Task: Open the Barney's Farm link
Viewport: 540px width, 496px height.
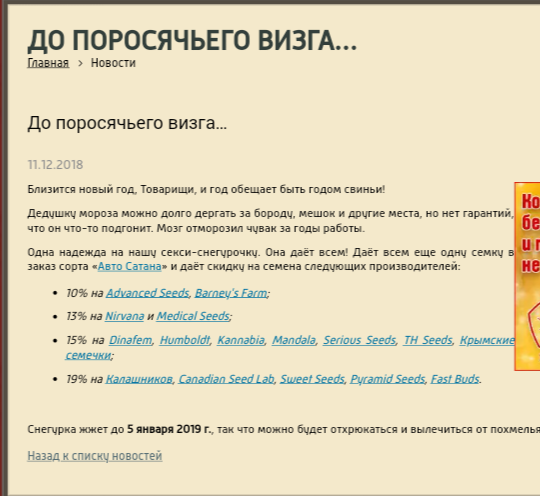Action: click(x=231, y=293)
